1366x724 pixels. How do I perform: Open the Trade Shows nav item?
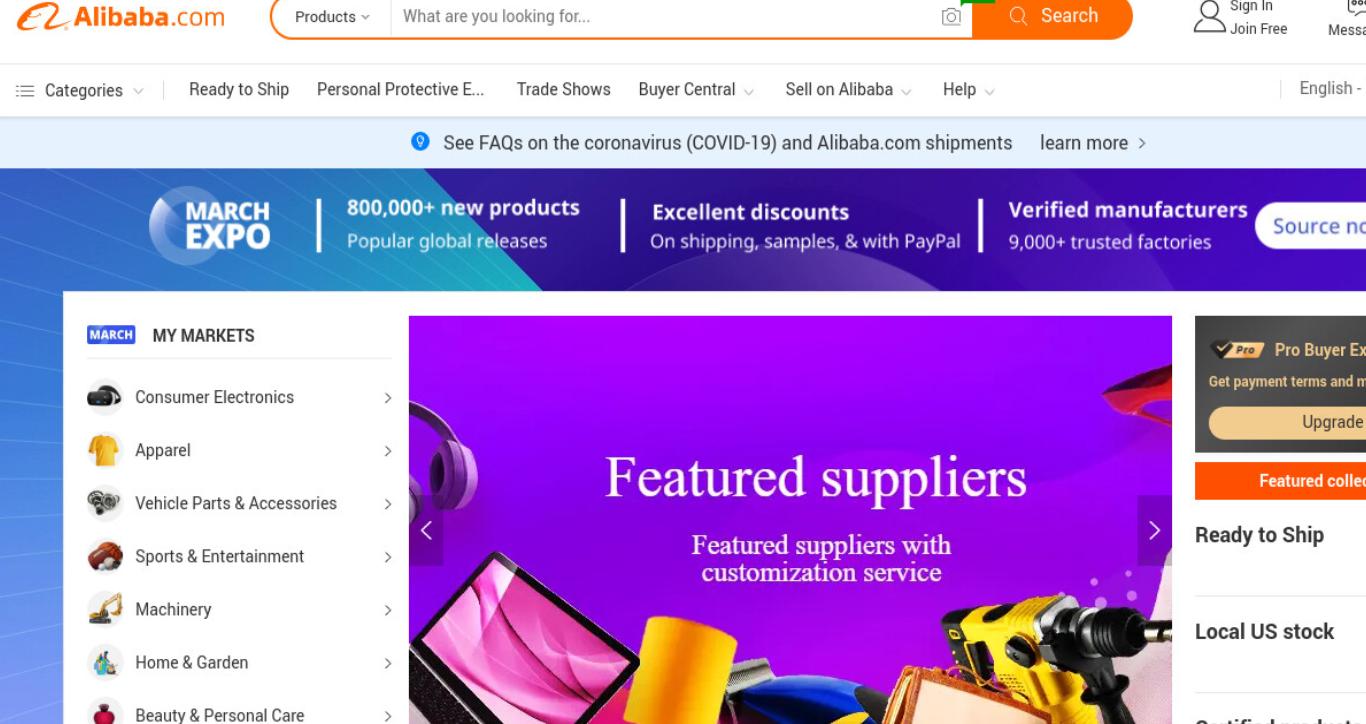click(563, 90)
